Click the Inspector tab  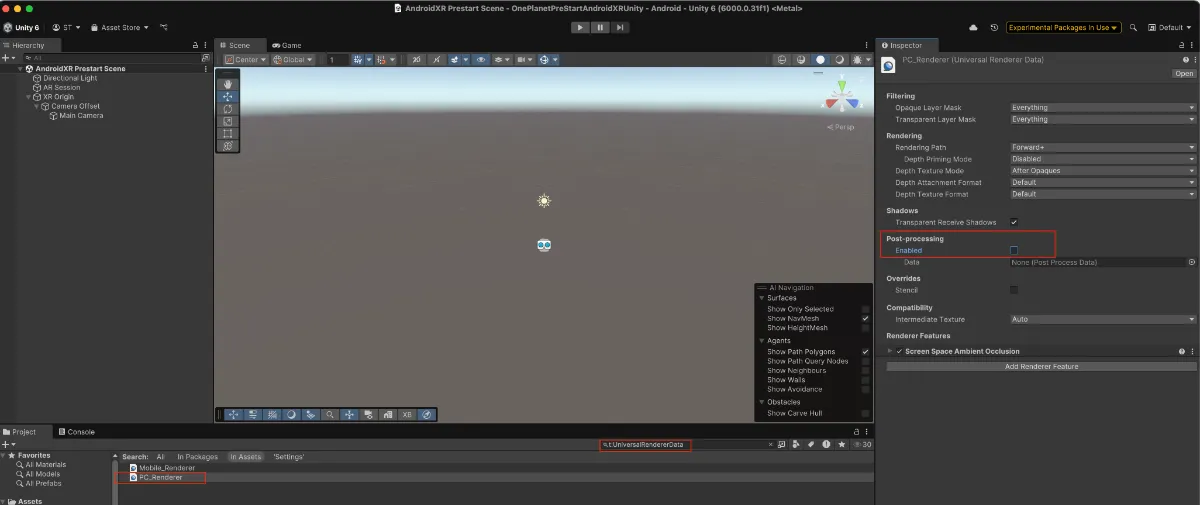[x=908, y=45]
